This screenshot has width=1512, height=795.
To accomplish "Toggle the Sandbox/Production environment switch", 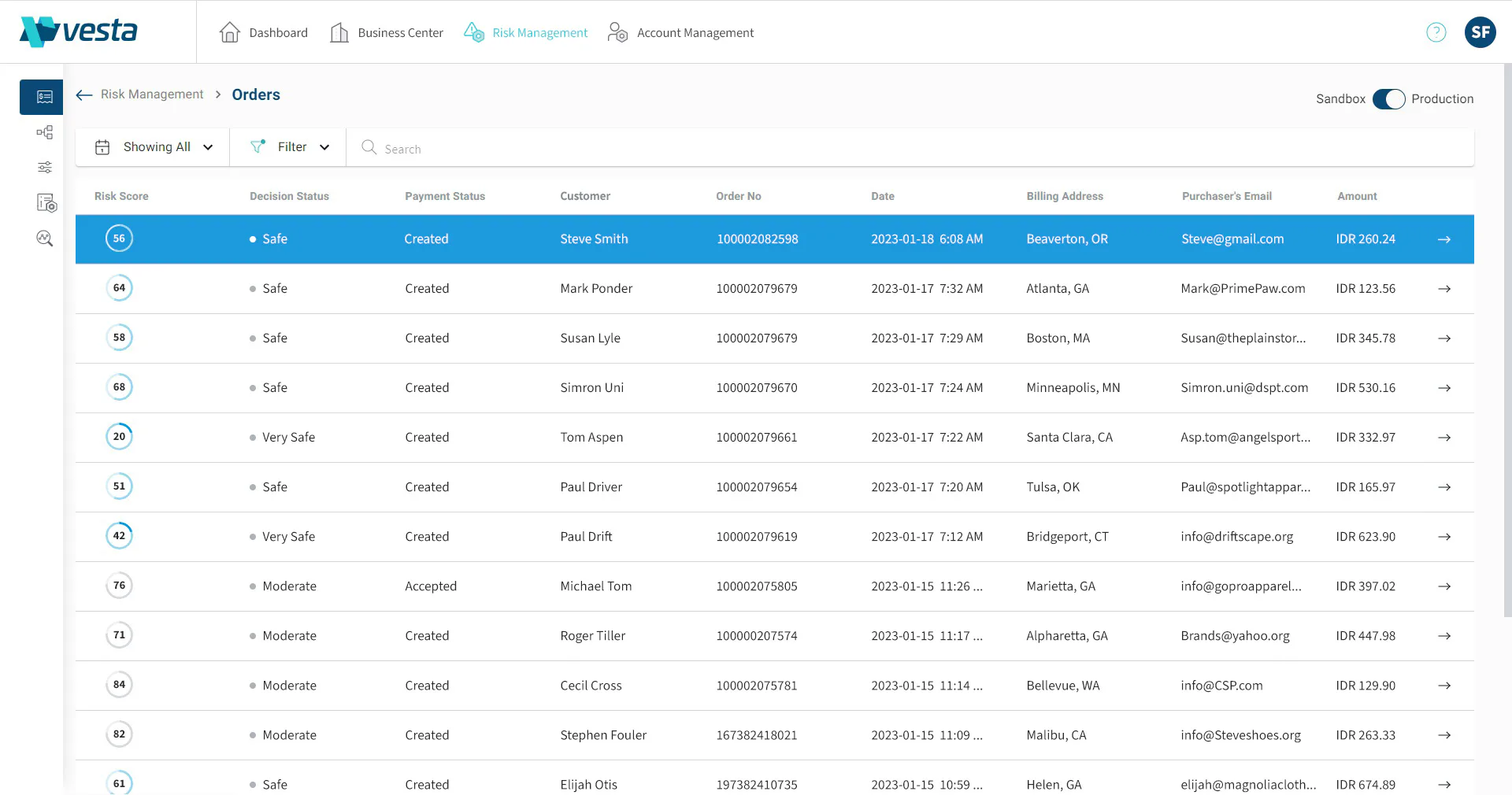I will click(x=1388, y=99).
